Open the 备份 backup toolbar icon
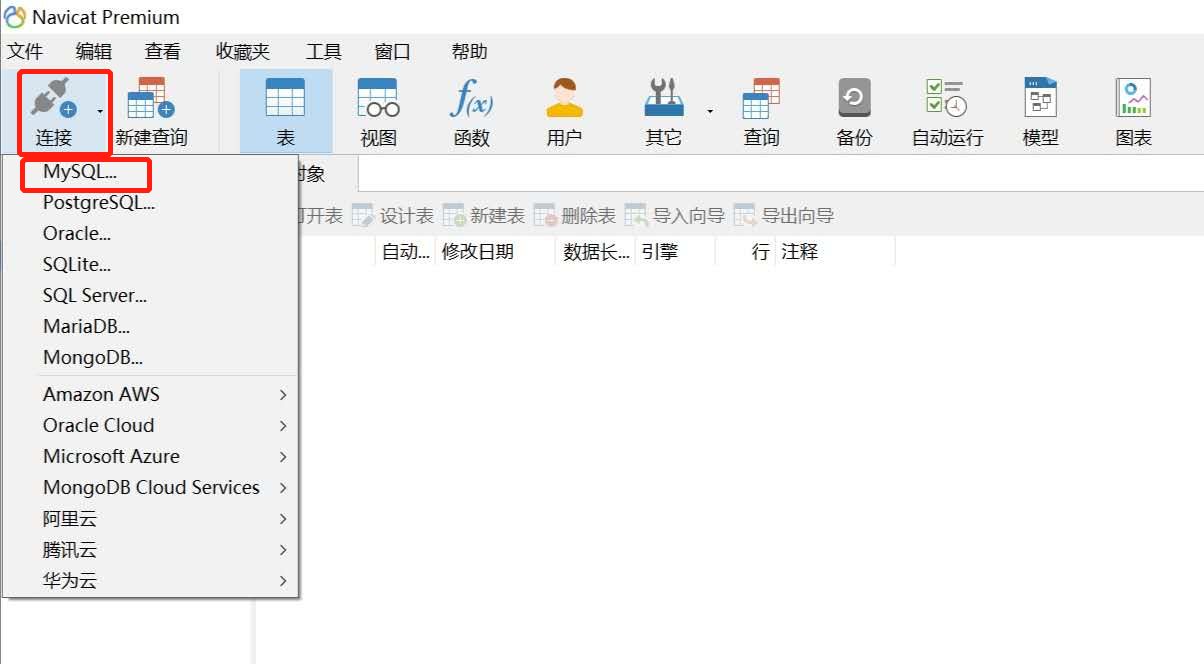 854,110
